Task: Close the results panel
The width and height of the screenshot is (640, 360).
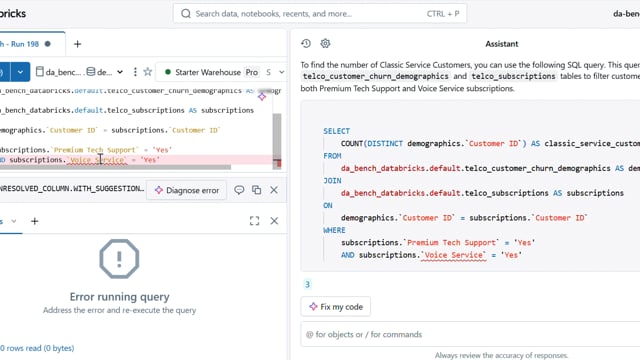Action: click(x=274, y=221)
